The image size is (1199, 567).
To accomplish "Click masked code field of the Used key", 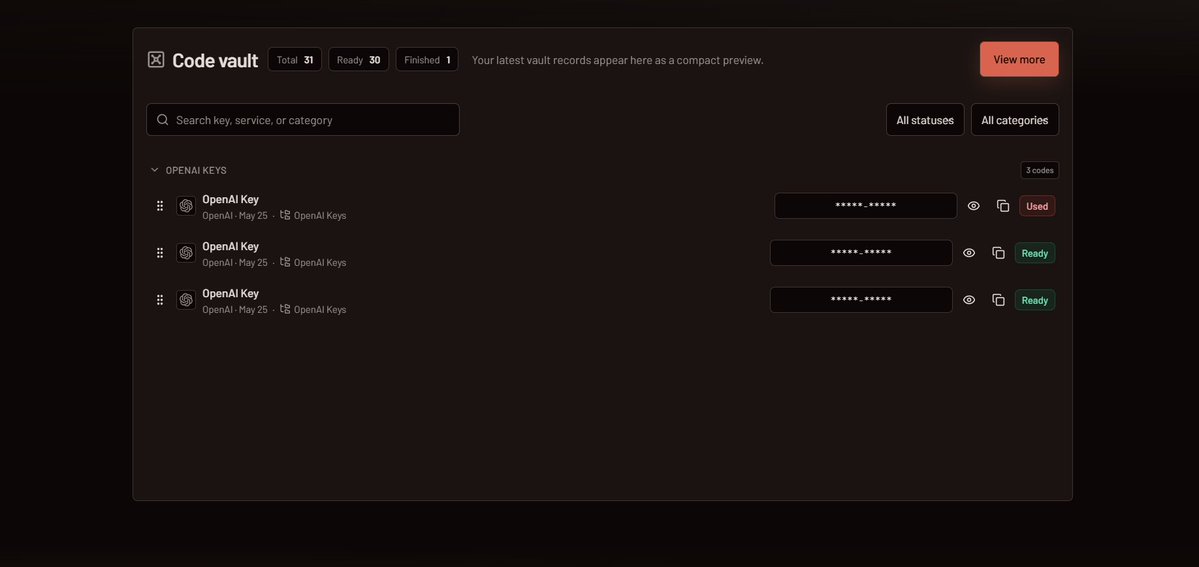I will pyautogui.click(x=866, y=206).
